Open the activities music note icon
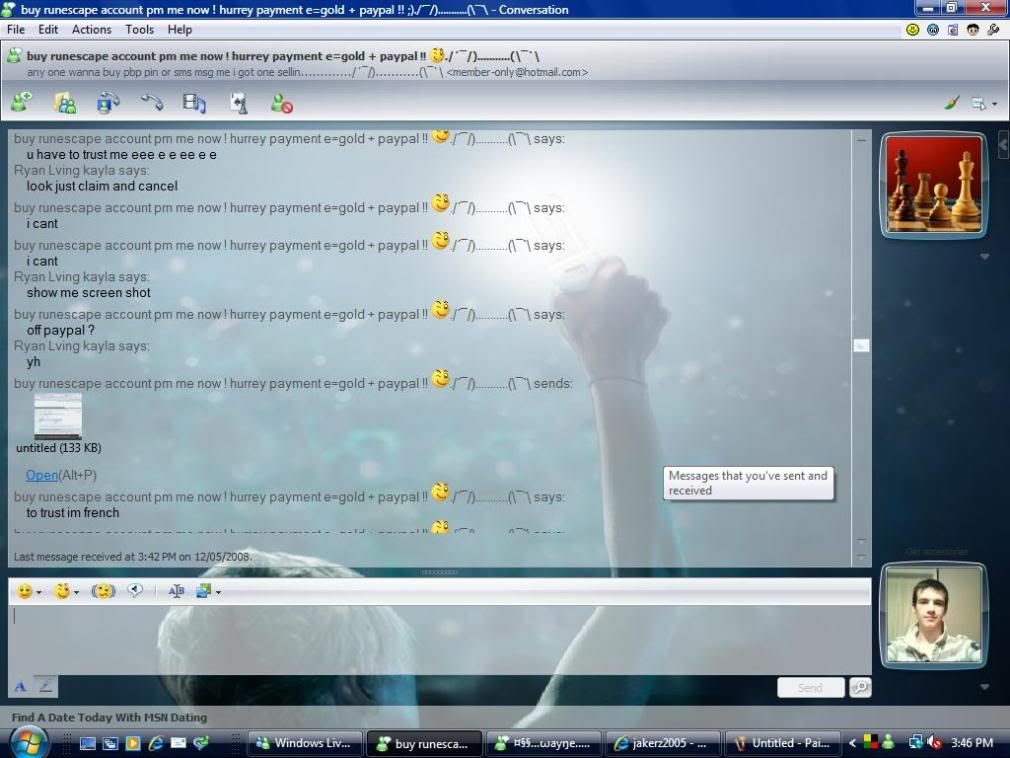 pyautogui.click(x=194, y=103)
